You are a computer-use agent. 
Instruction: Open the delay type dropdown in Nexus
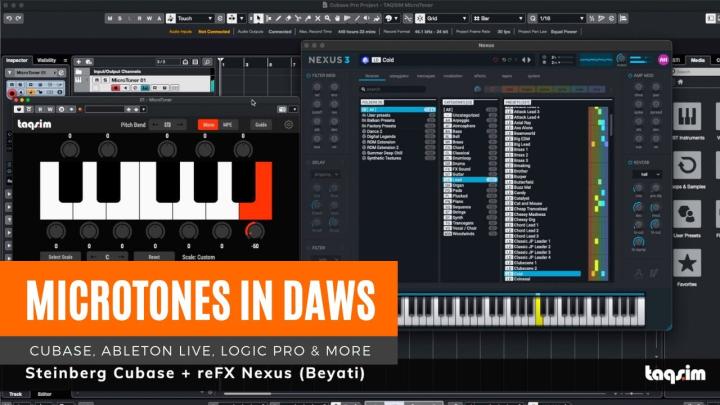point(326,174)
